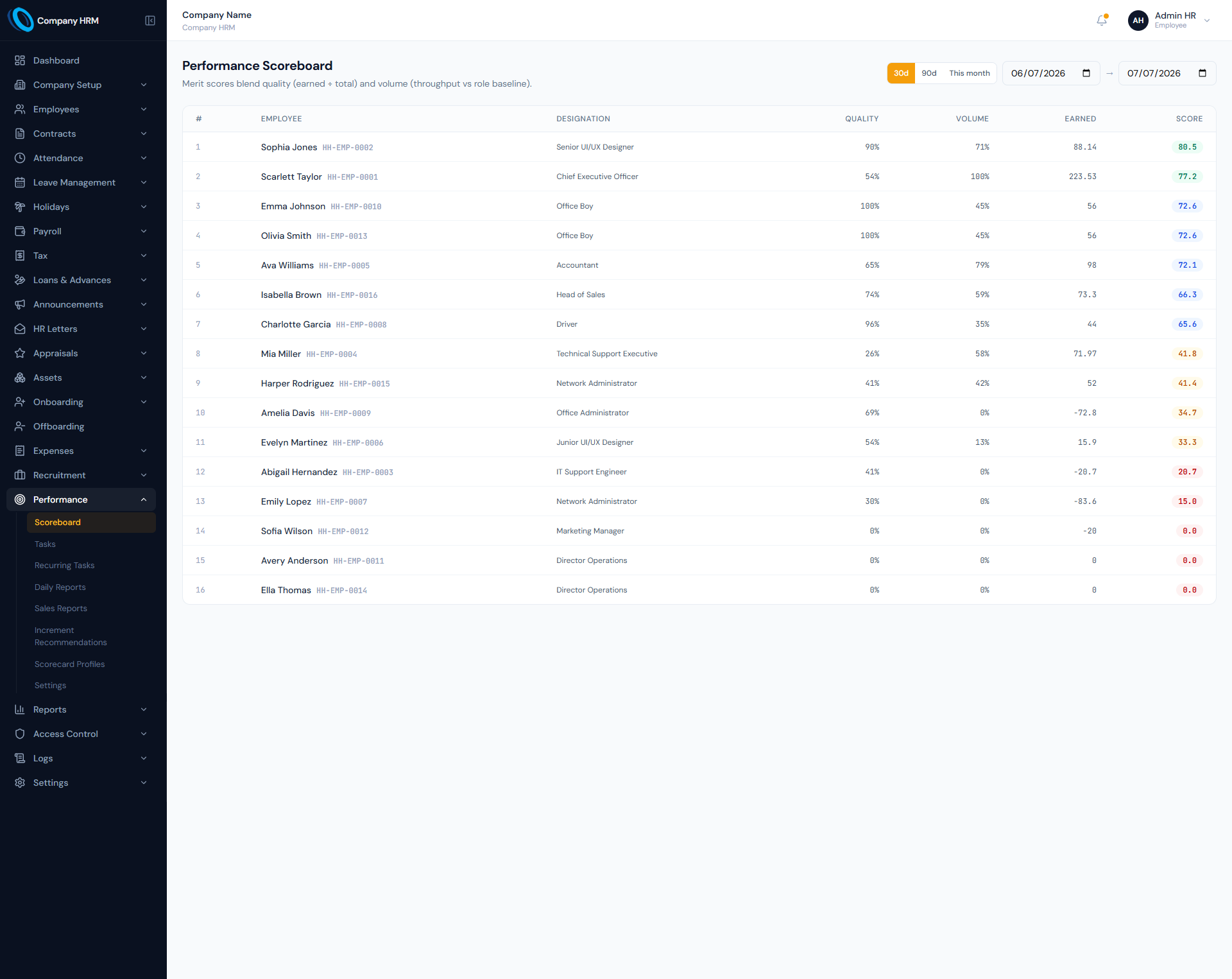Screen dimensions: 1232x979
Task: Open the Tasks submenu item
Action: 91,544
